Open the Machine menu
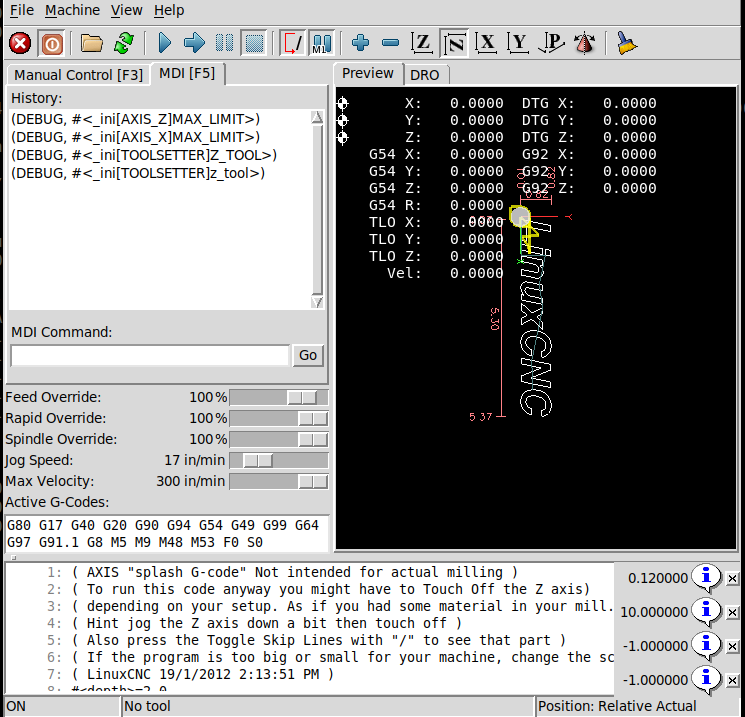Viewport: 745px width, 717px height. tap(72, 10)
